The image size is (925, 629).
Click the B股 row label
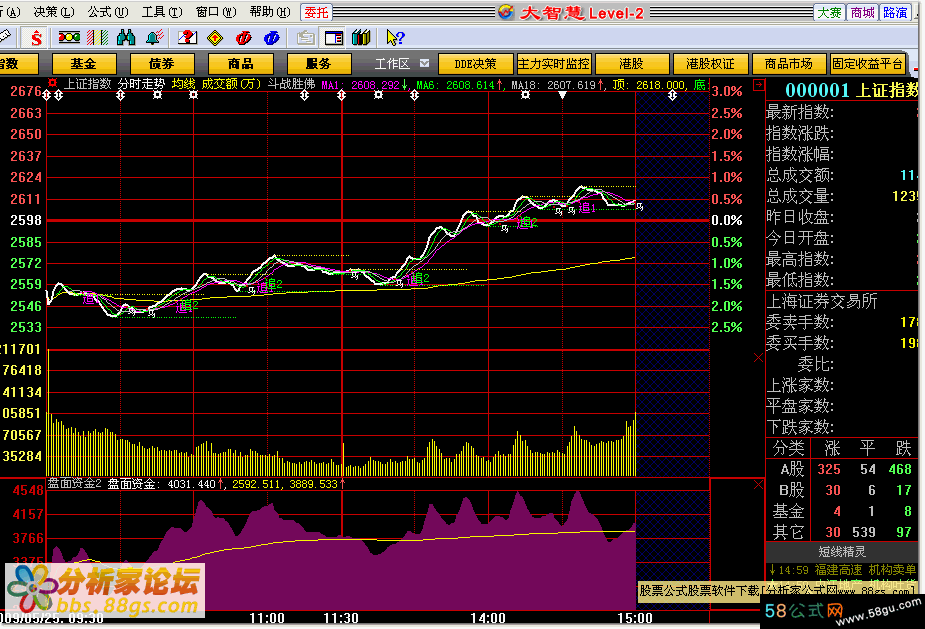pos(791,490)
